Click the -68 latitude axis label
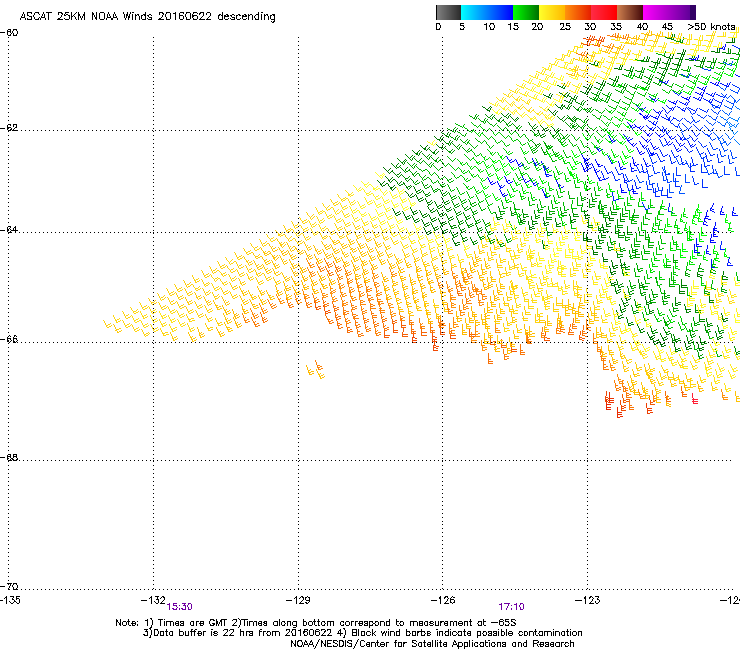Viewport: 740px width, 650px height. point(9,457)
